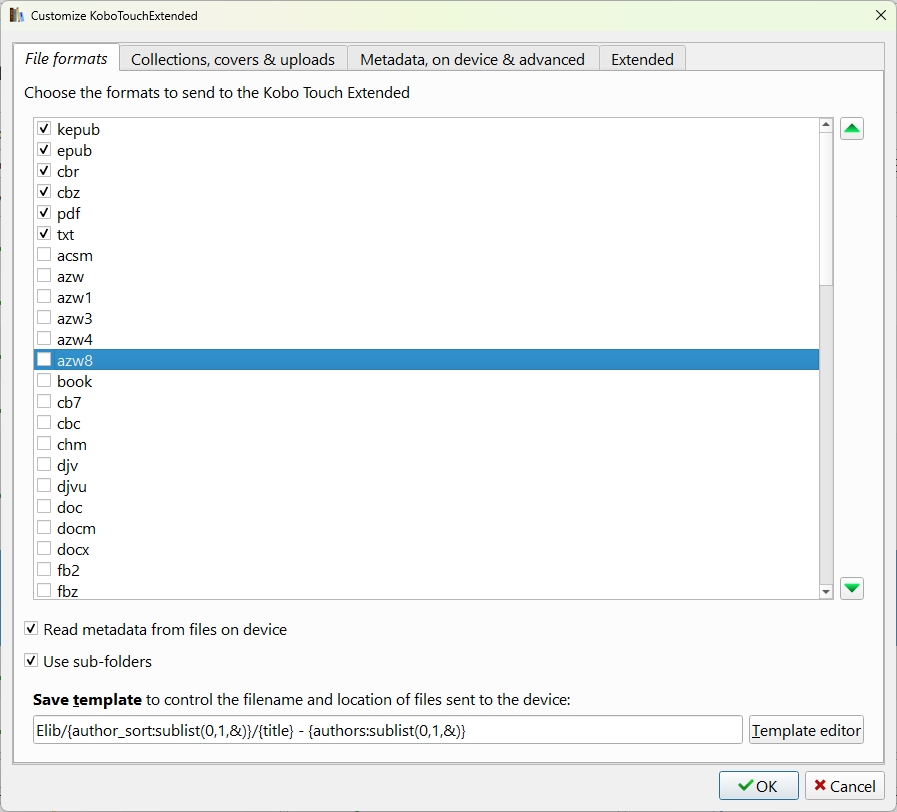Click the format list scrollbar down arrow
The image size is (897, 812).
click(x=825, y=592)
